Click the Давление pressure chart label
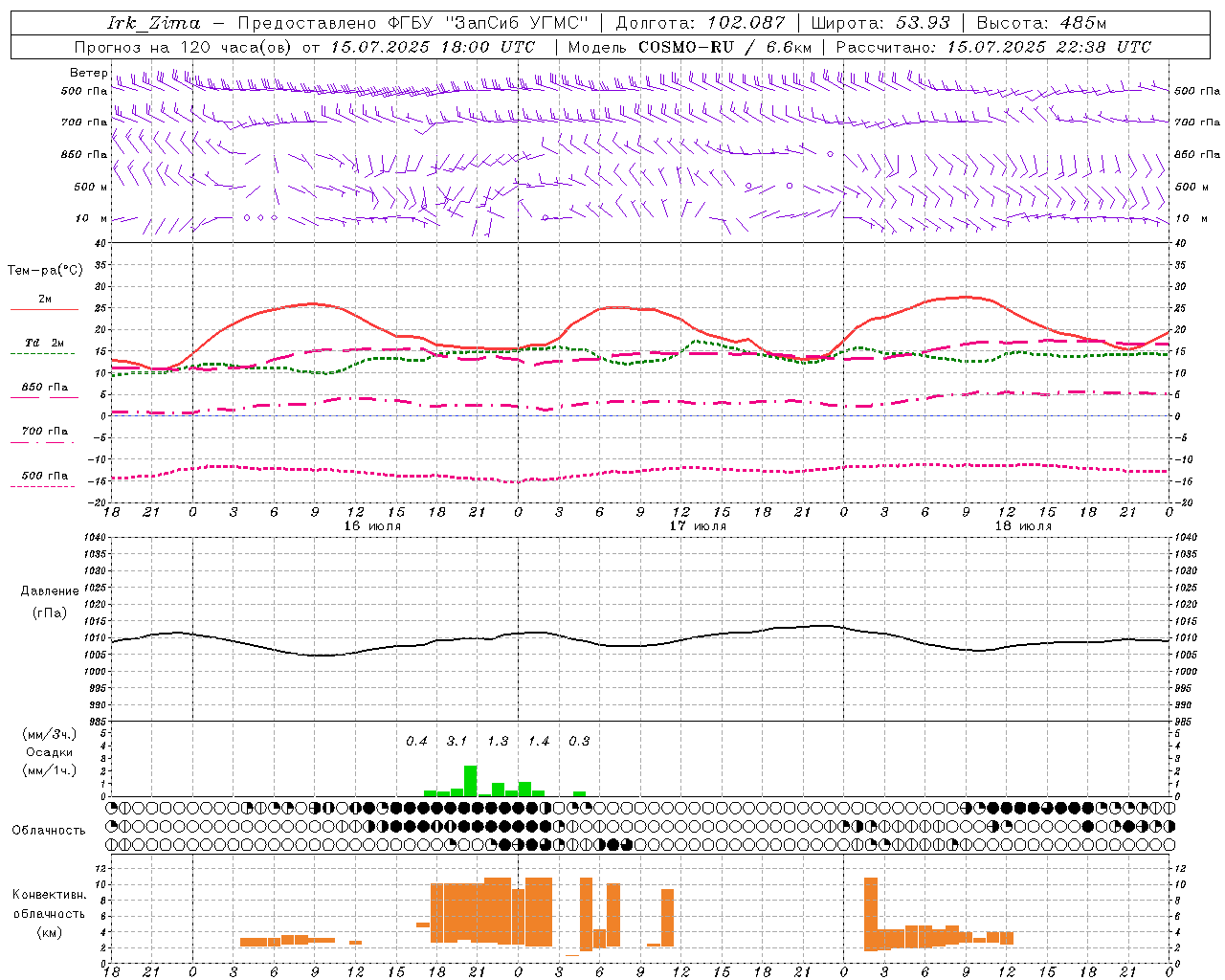 click(50, 591)
